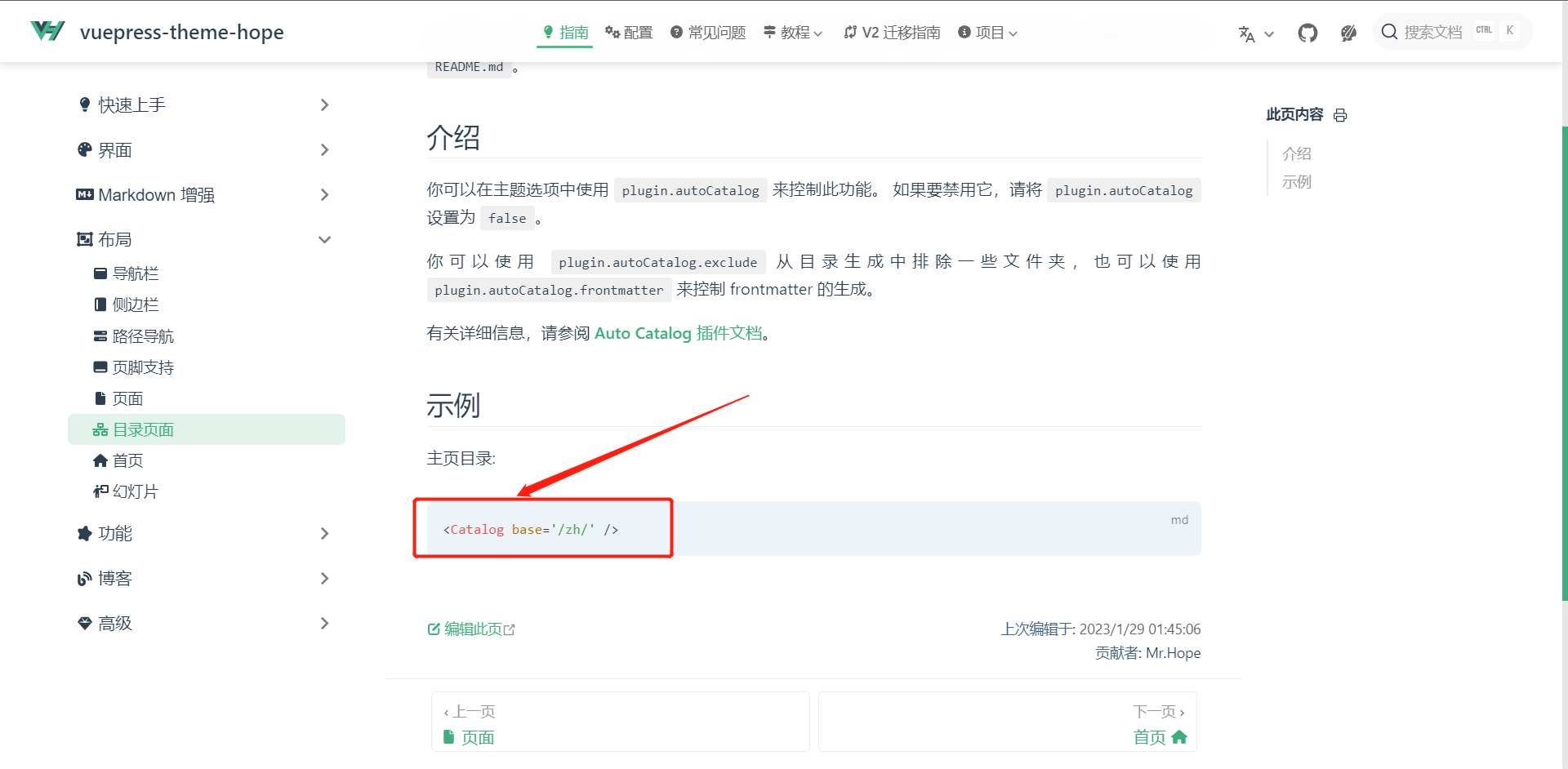Image resolution: width=1568 pixels, height=769 pixels.
Task: Click the print icon next to 此页内容
Action: (x=1340, y=115)
